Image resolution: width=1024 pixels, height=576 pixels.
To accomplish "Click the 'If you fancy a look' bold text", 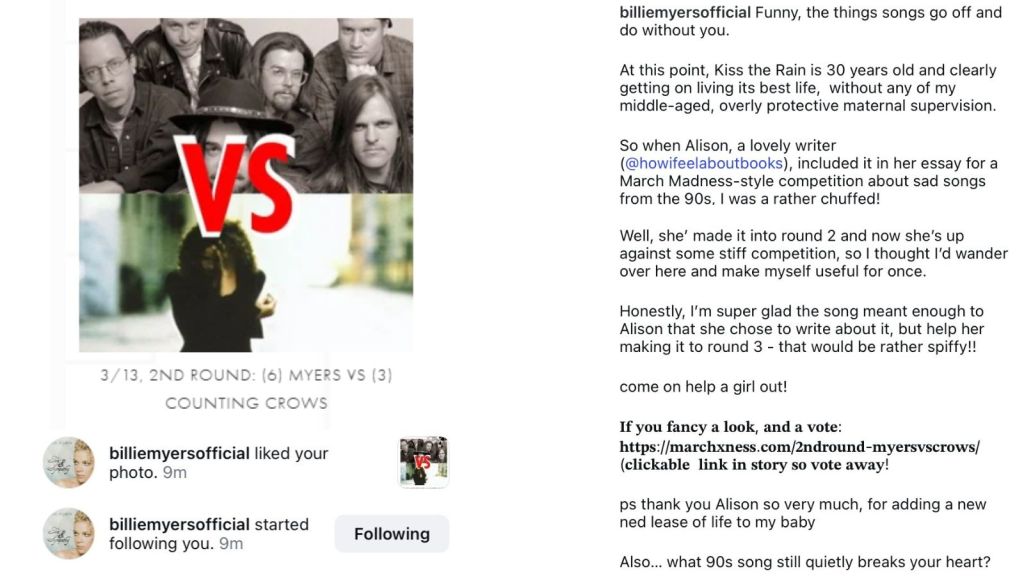I will [x=730, y=427].
